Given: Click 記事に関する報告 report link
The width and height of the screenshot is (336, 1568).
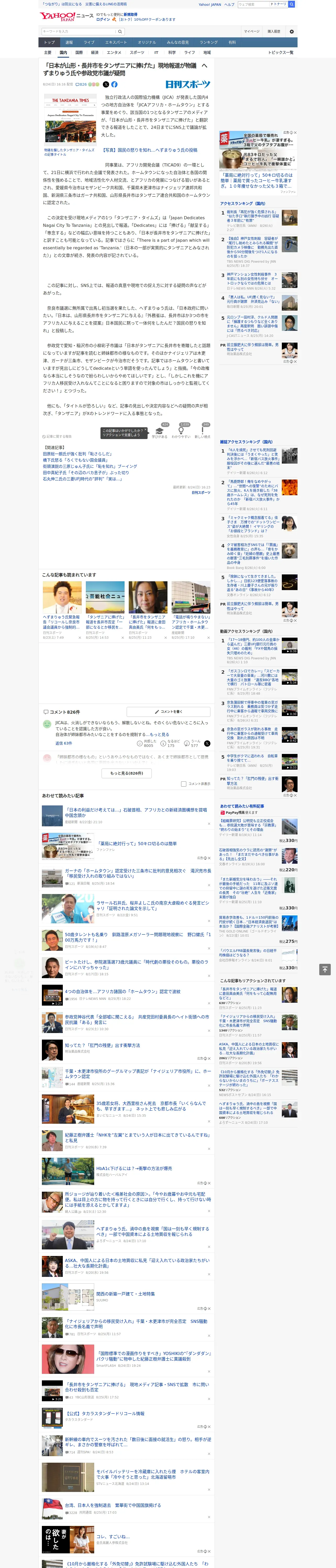Looking at the screenshot, I should (57, 436).
